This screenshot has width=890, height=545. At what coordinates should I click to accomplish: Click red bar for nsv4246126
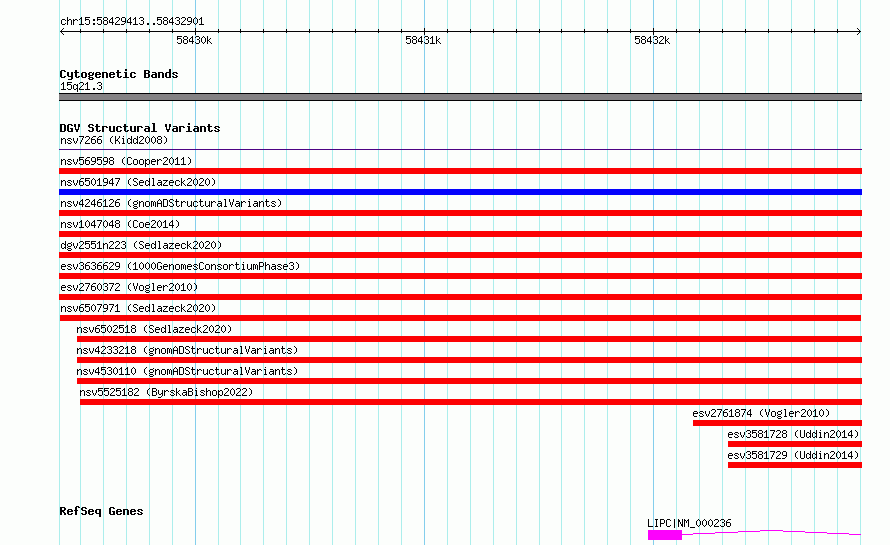(x=460, y=213)
